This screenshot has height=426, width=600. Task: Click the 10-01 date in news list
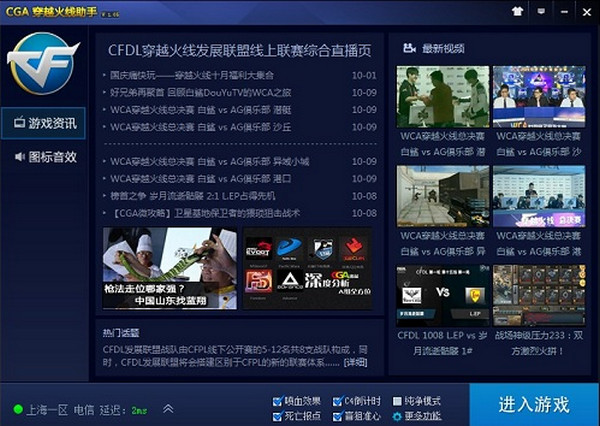pos(364,75)
